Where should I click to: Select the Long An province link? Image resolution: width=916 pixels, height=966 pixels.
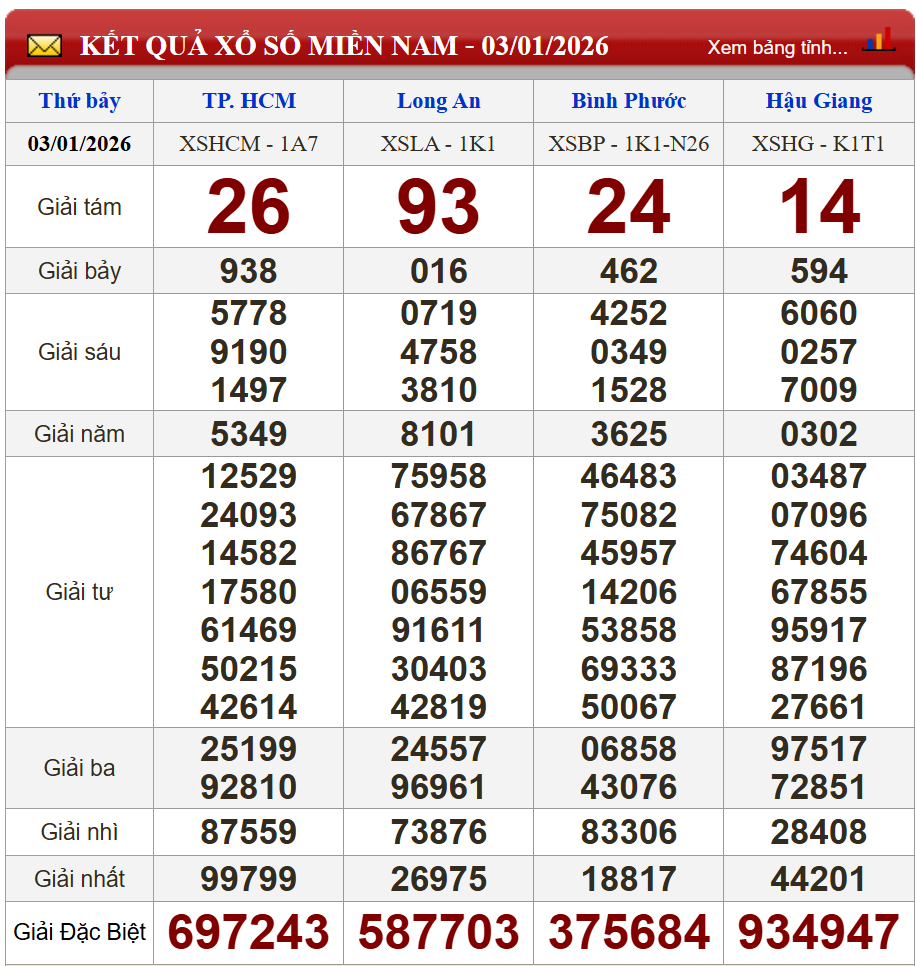click(438, 101)
